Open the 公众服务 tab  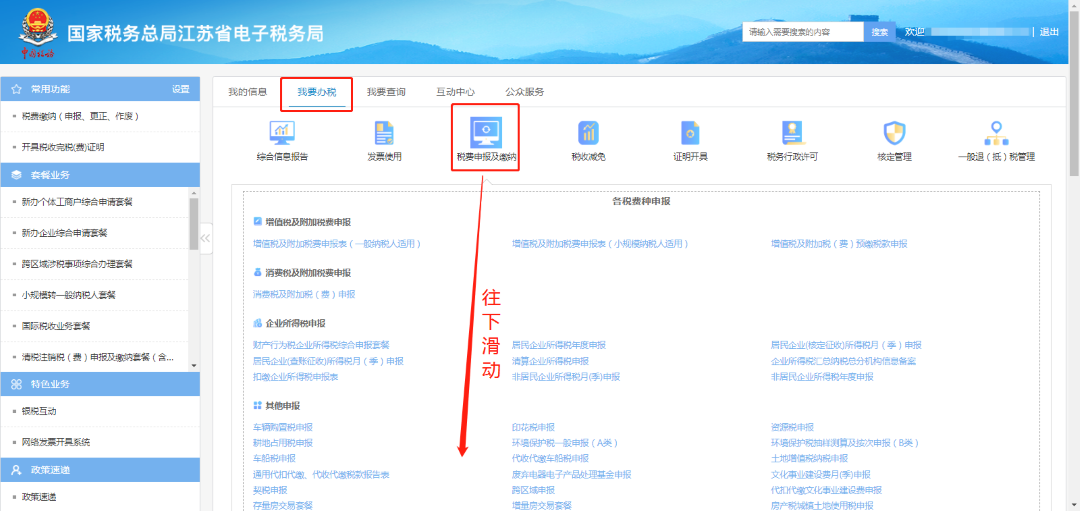pyautogui.click(x=524, y=92)
